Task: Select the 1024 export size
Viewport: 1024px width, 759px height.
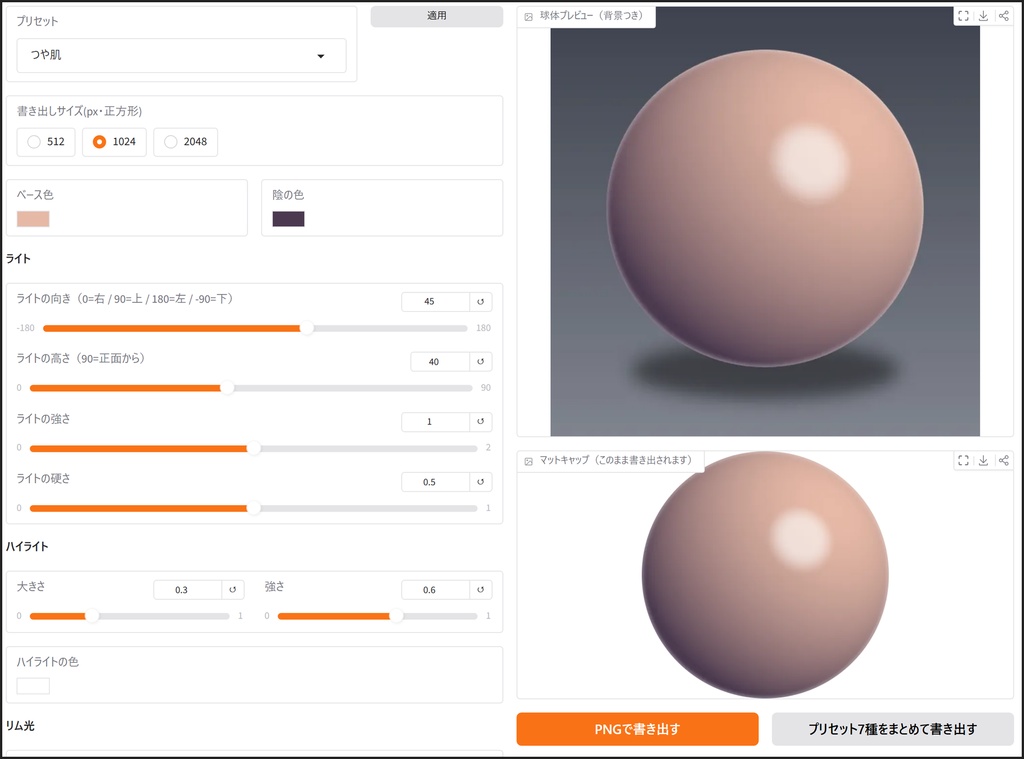Action: click(x=114, y=142)
